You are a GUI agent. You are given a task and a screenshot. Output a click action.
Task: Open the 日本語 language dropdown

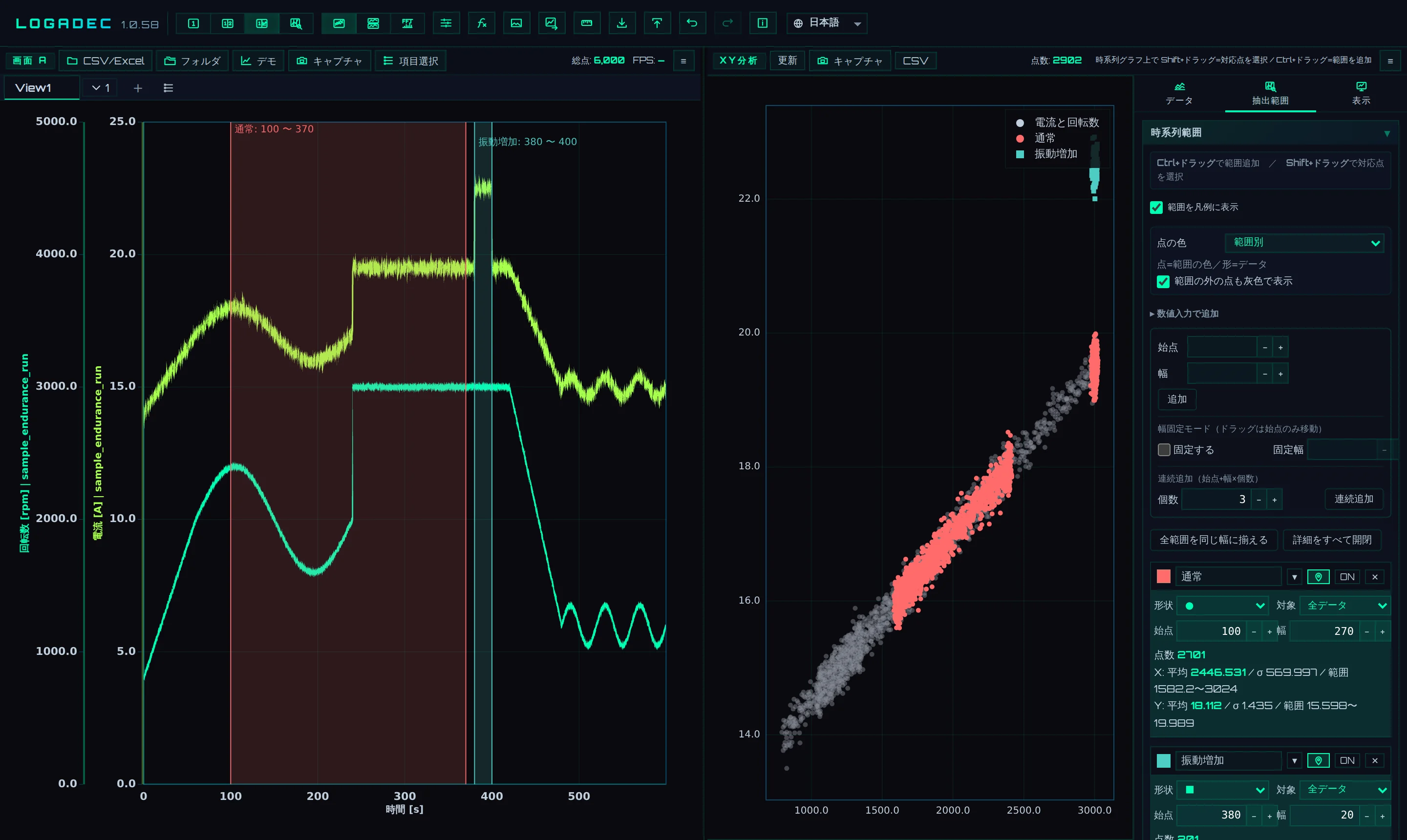pyautogui.click(x=827, y=23)
